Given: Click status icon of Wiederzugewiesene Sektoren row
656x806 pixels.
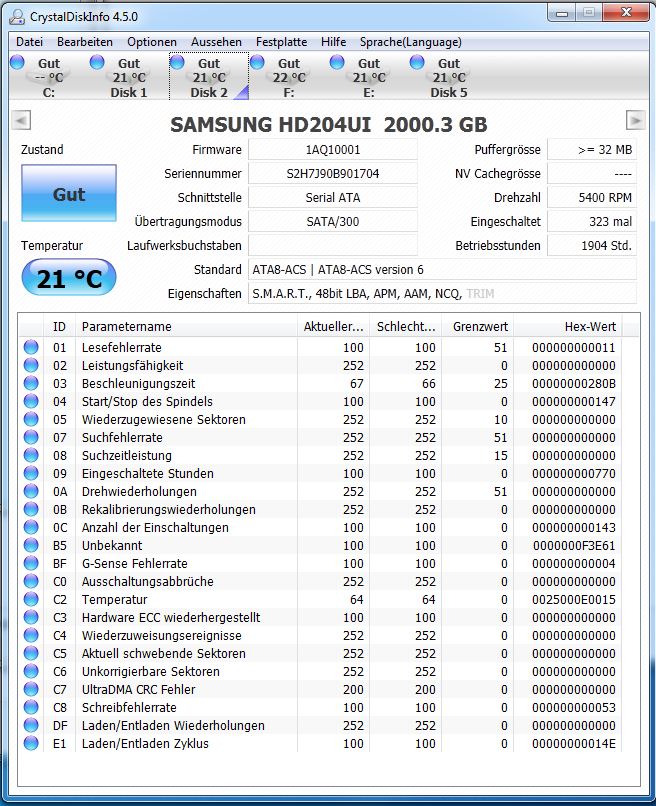Looking at the screenshot, I should [31, 419].
